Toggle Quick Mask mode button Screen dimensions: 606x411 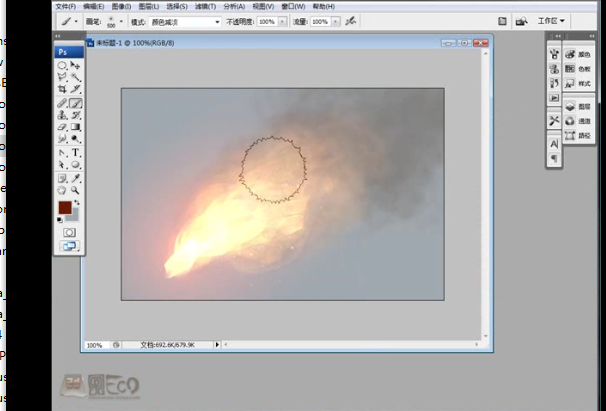click(x=69, y=231)
